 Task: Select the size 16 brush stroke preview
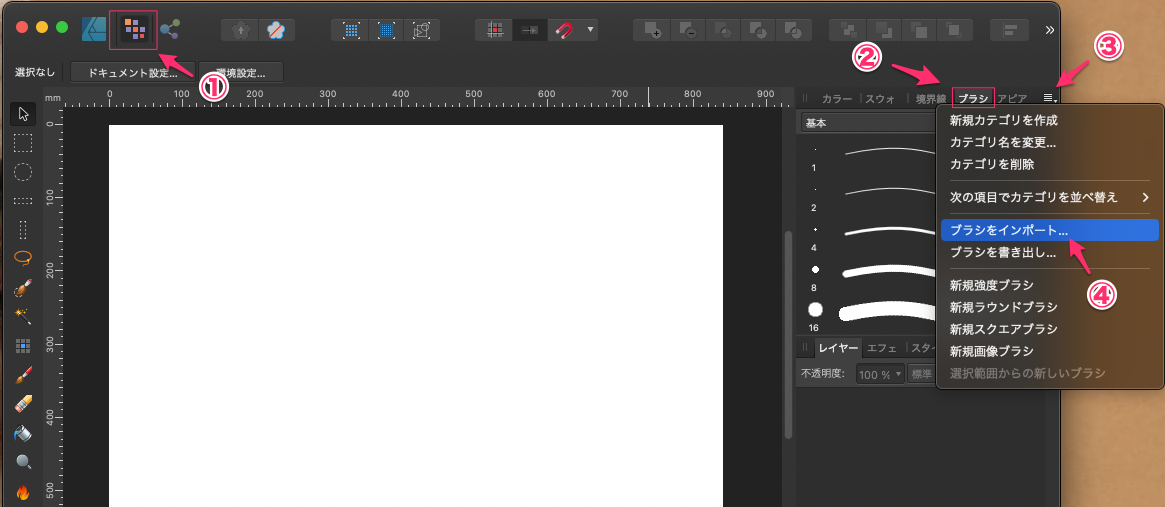point(885,310)
